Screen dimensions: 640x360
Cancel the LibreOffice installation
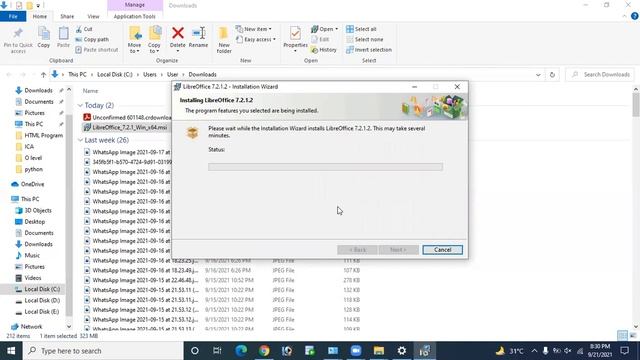click(442, 250)
